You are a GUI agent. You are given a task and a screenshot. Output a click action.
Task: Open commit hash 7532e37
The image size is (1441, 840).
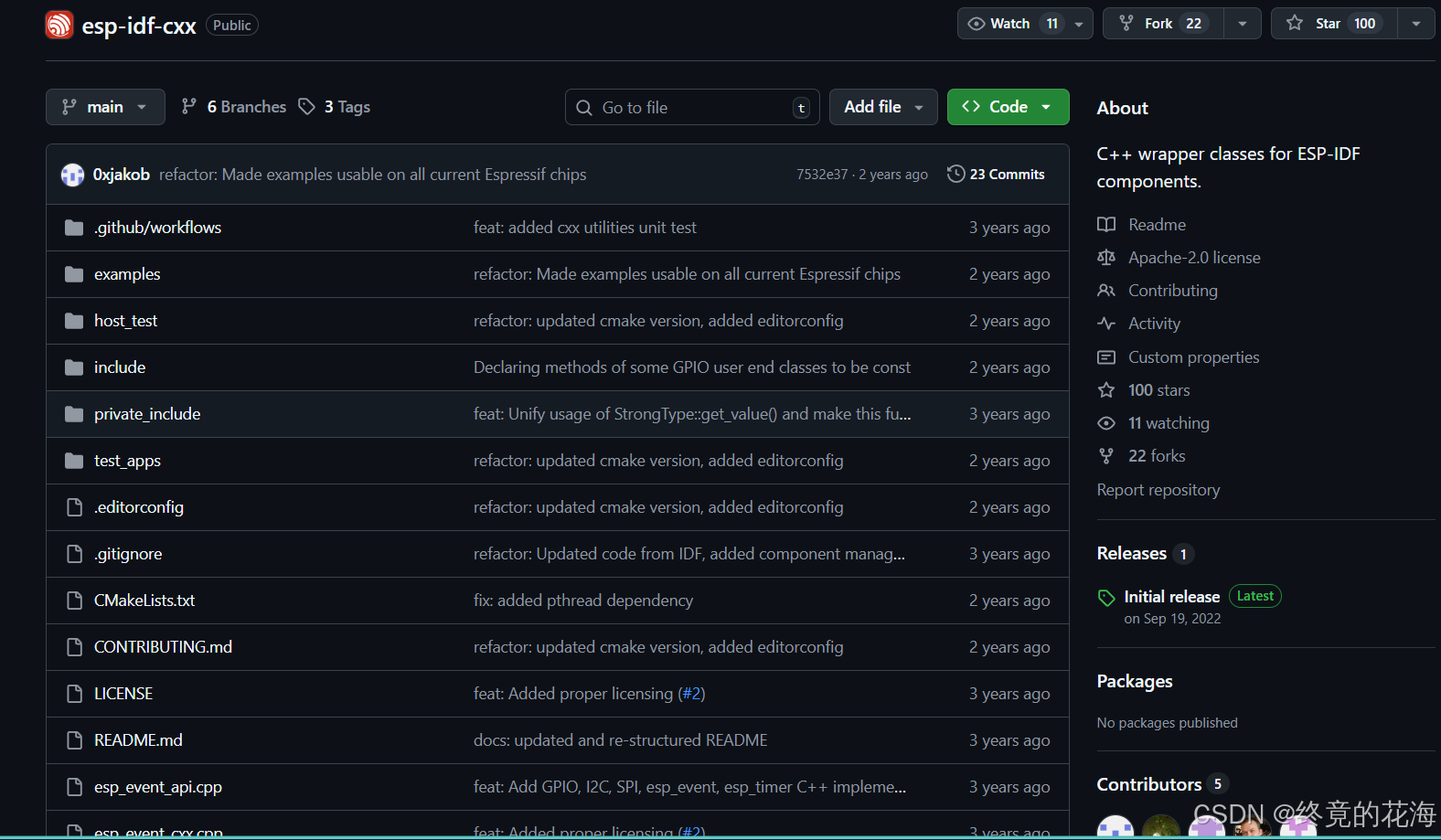(822, 175)
